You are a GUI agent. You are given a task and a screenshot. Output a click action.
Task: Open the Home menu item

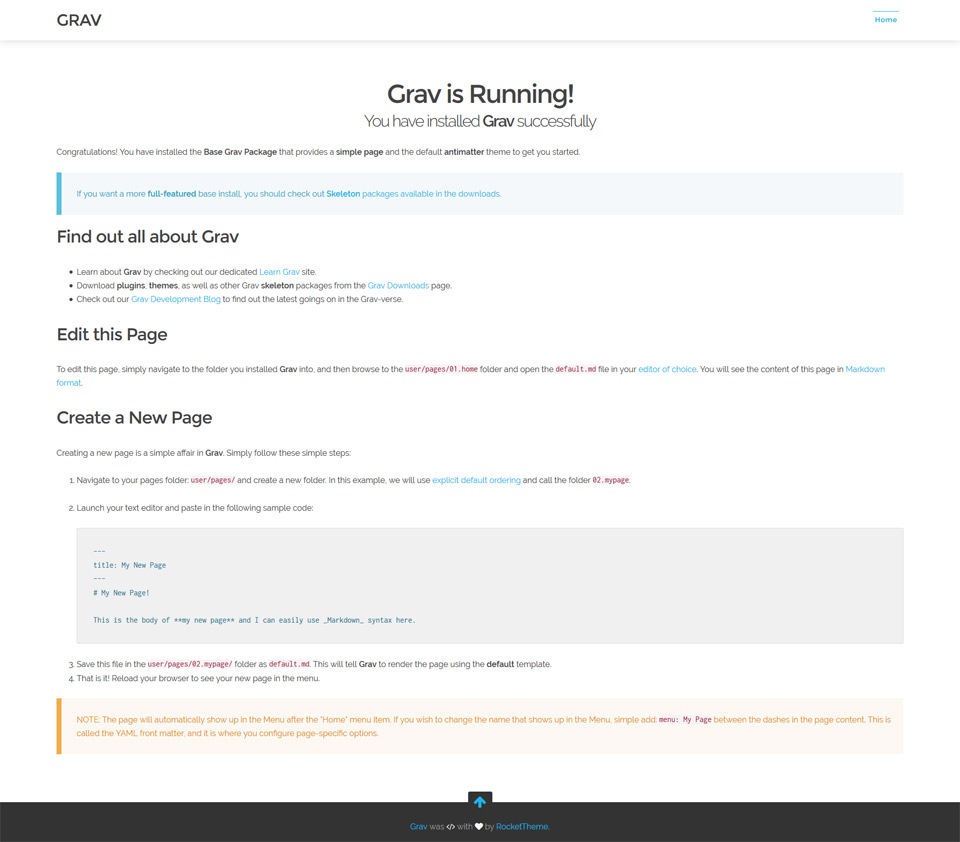coord(885,20)
